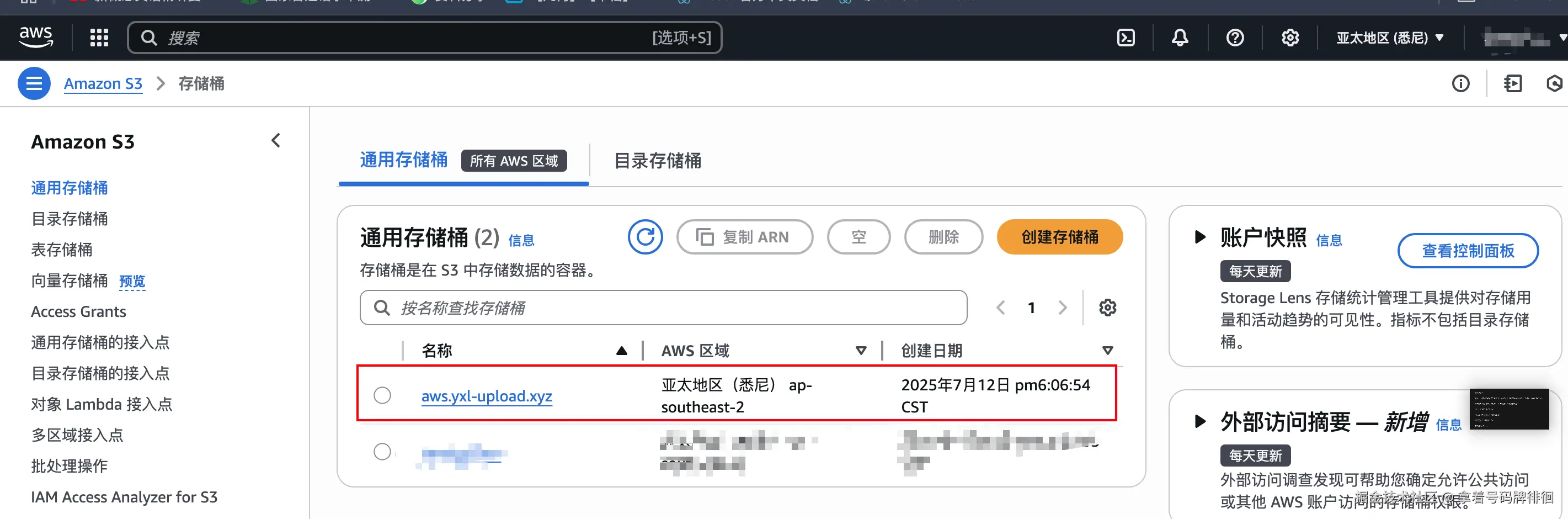Open 对象 Lambda 接入点 in the sidebar
The width and height of the screenshot is (1568, 519).
coord(102,405)
